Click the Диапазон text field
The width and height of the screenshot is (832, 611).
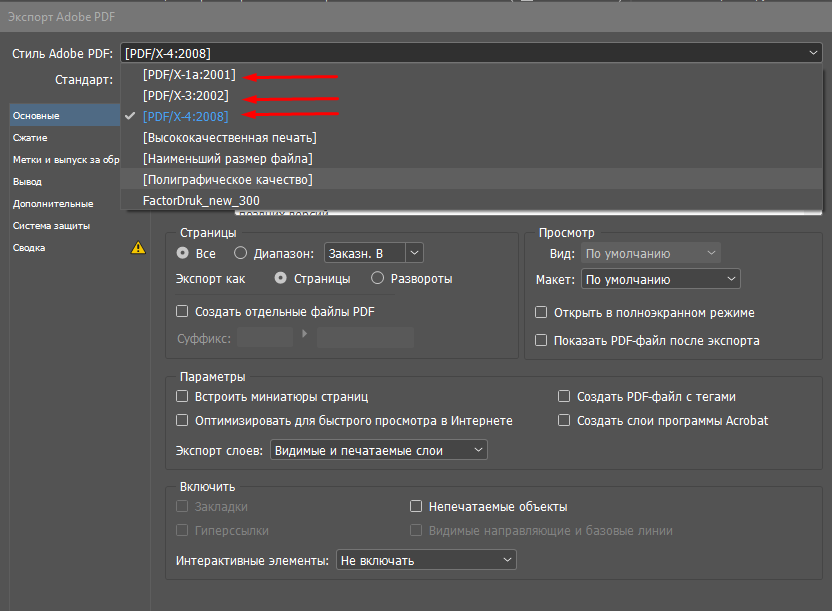(365, 253)
